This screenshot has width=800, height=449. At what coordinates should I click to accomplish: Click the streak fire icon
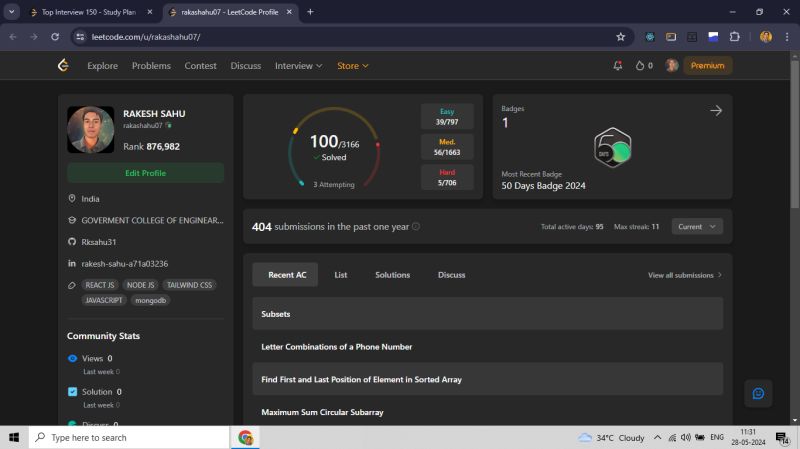point(639,65)
